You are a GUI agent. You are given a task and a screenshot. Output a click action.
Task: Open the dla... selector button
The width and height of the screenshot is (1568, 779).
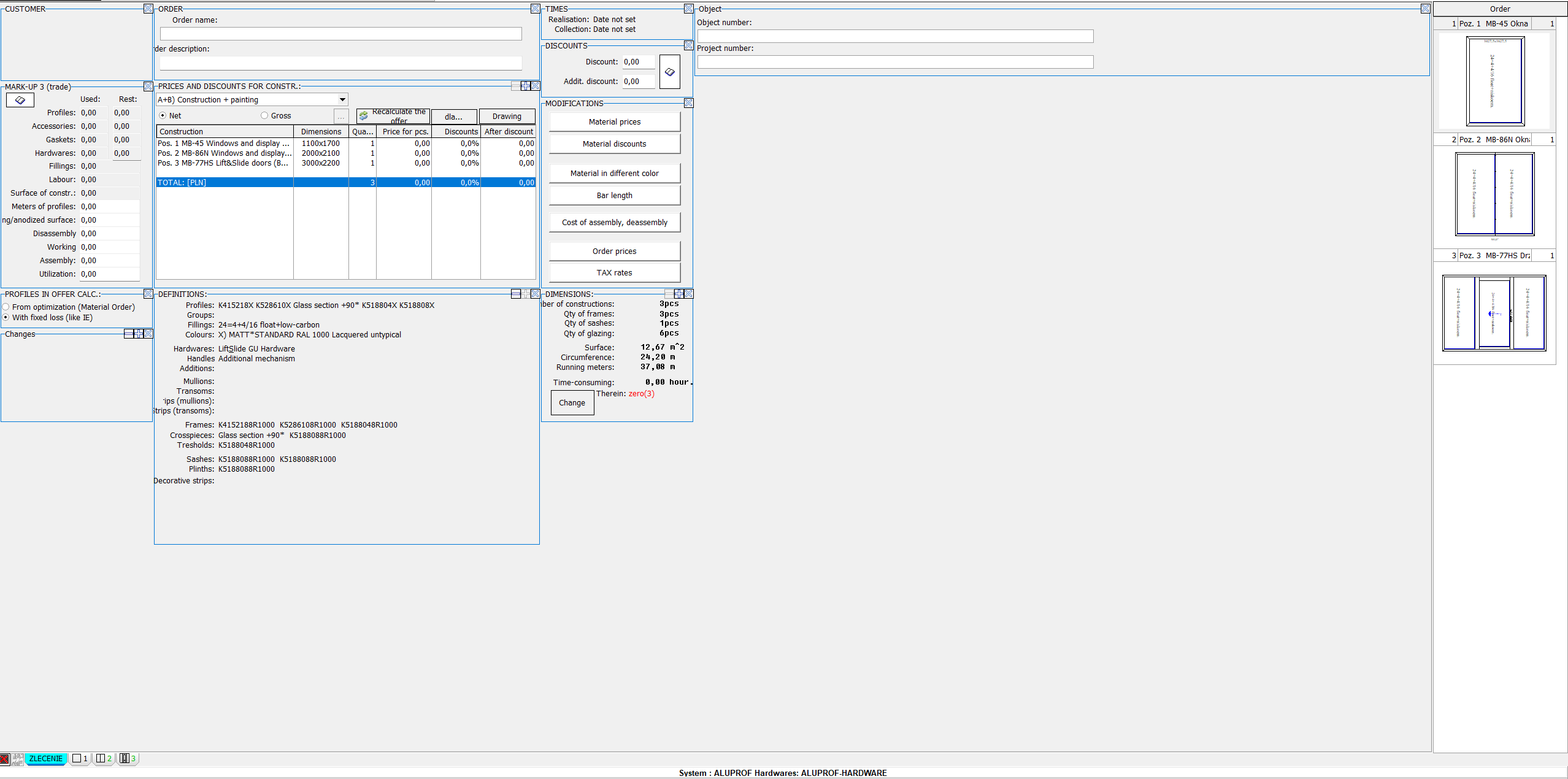pyautogui.click(x=453, y=117)
